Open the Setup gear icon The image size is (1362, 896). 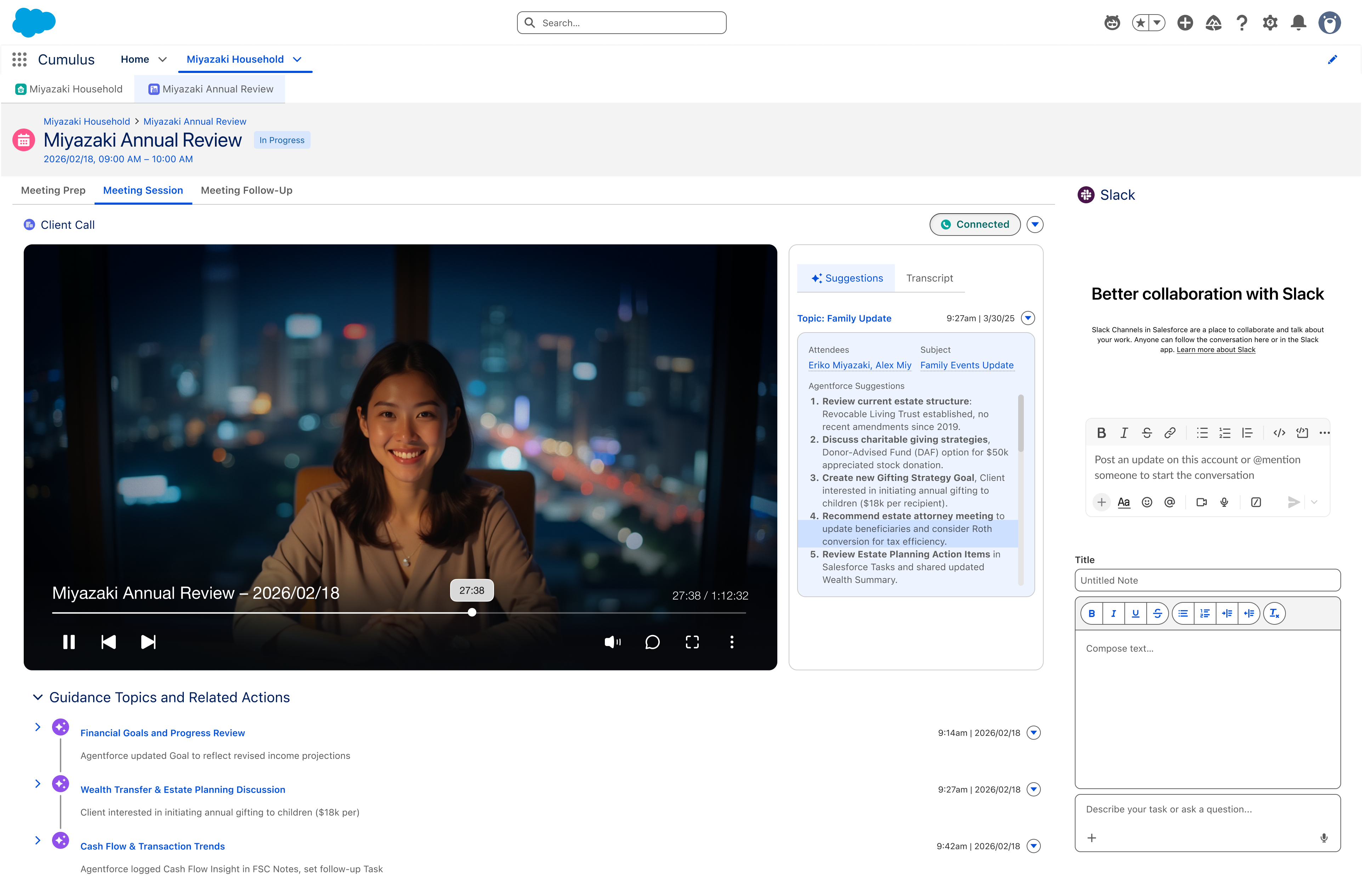coord(1270,23)
